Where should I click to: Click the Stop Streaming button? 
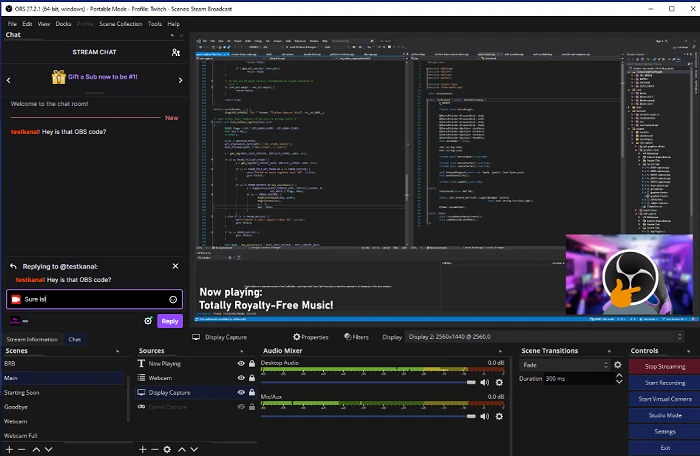click(665, 366)
